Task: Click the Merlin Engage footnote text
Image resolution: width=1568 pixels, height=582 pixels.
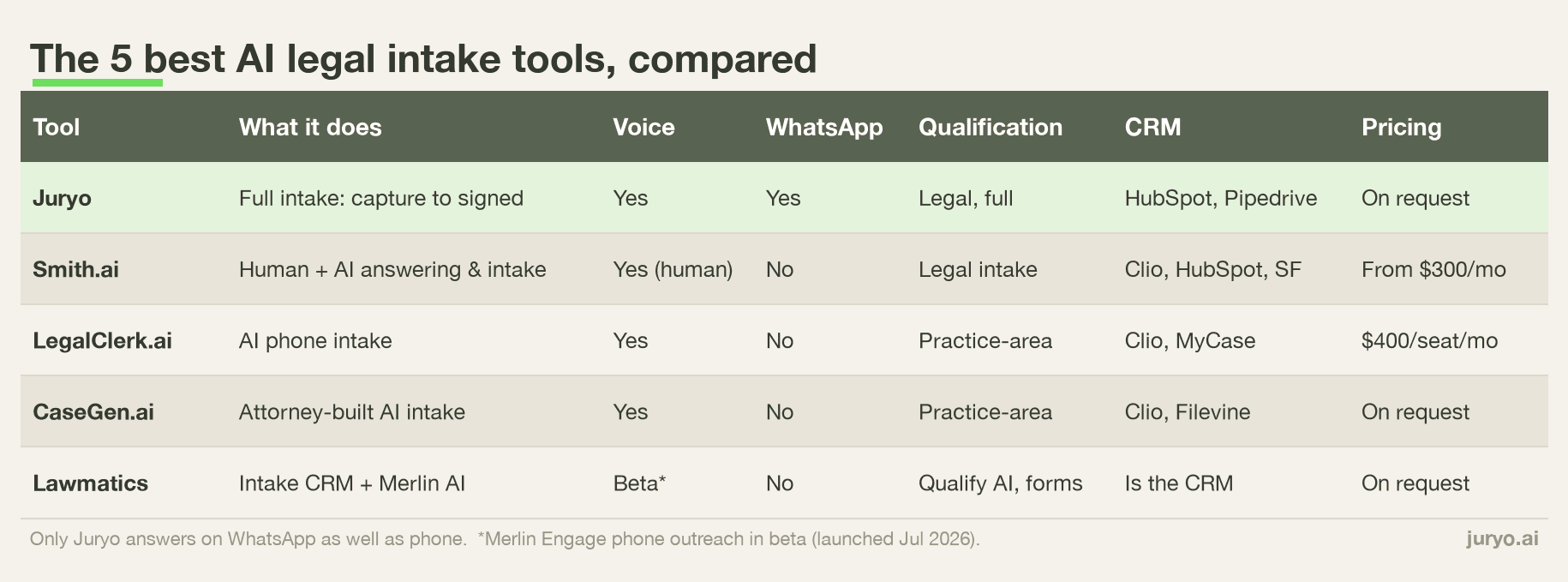Action: 728,538
